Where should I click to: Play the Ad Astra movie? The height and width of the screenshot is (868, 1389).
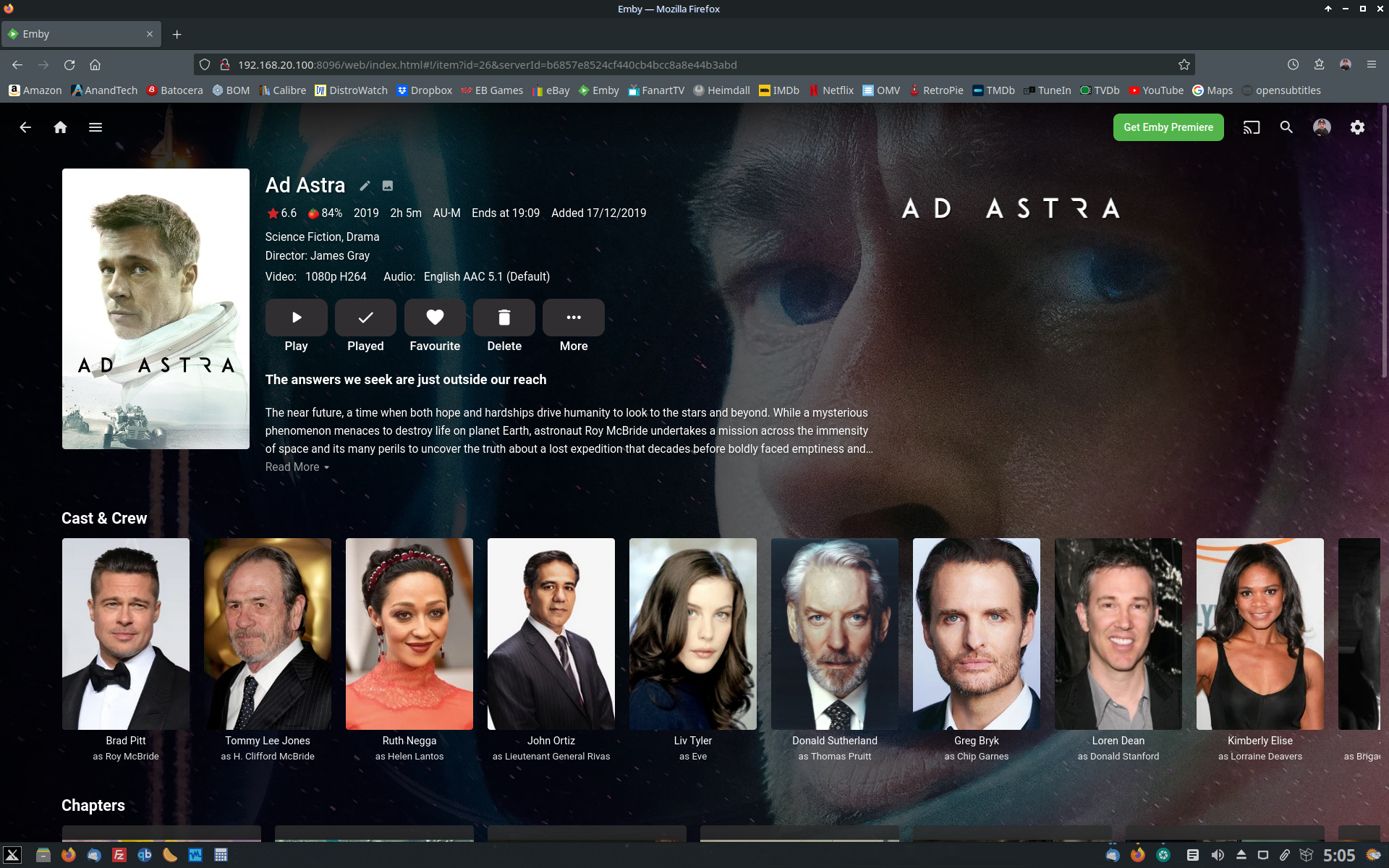click(x=297, y=318)
